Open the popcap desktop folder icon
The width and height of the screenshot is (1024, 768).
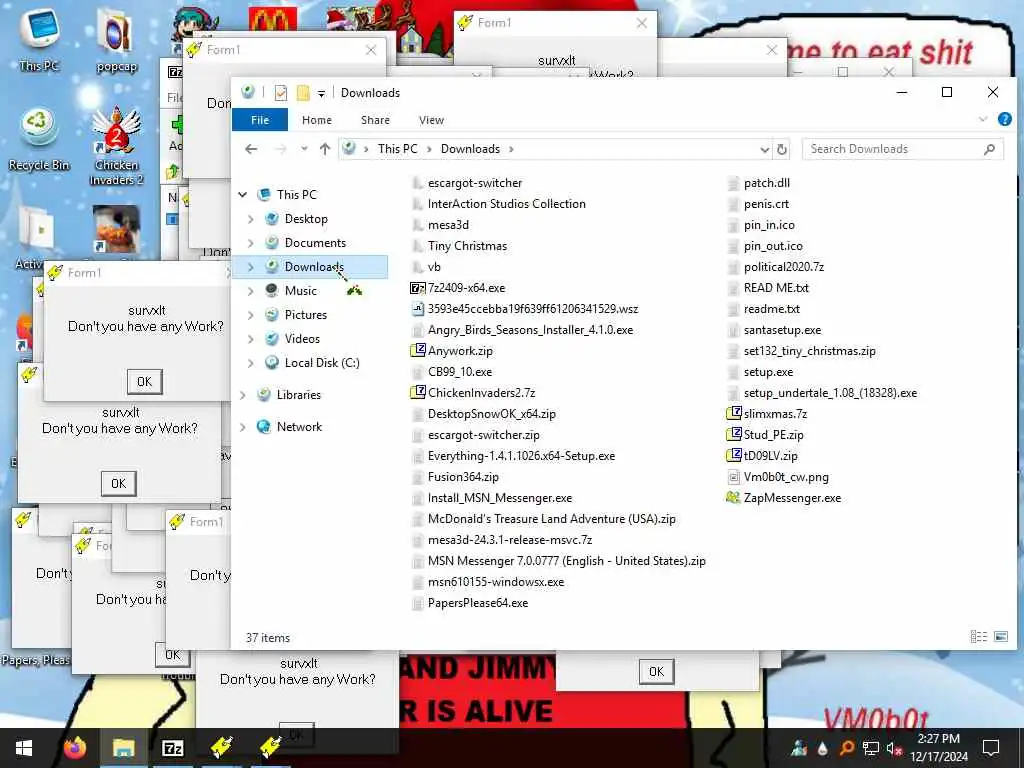point(116,40)
